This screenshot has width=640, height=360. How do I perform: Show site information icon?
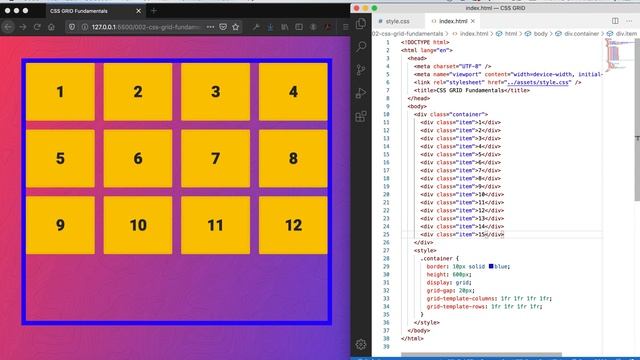tap(84, 27)
